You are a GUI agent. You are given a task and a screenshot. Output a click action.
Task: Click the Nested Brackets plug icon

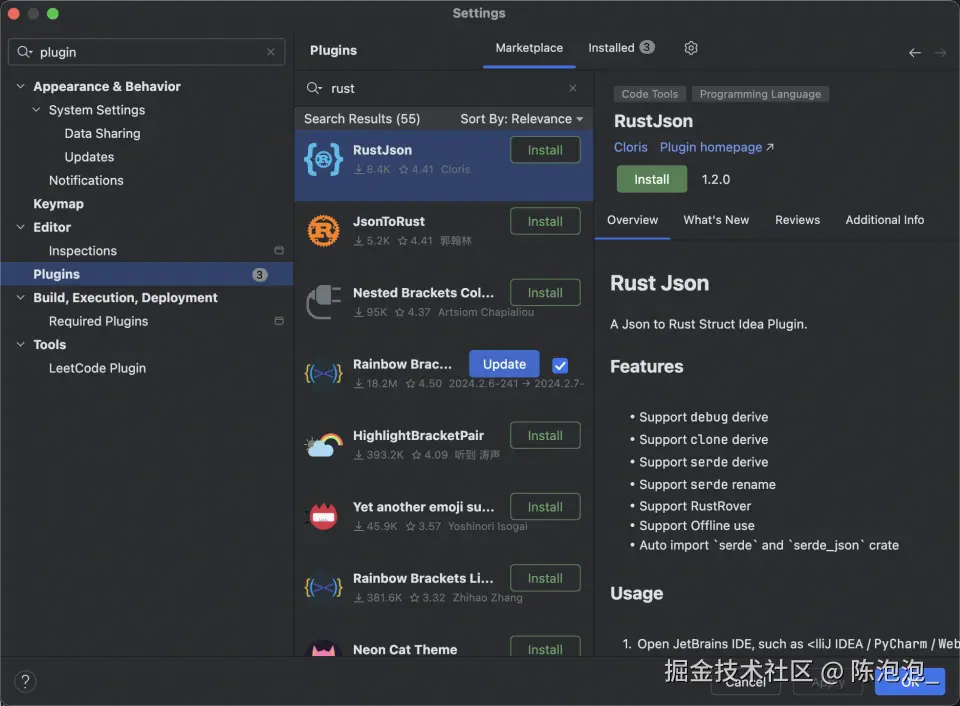tap(323, 302)
